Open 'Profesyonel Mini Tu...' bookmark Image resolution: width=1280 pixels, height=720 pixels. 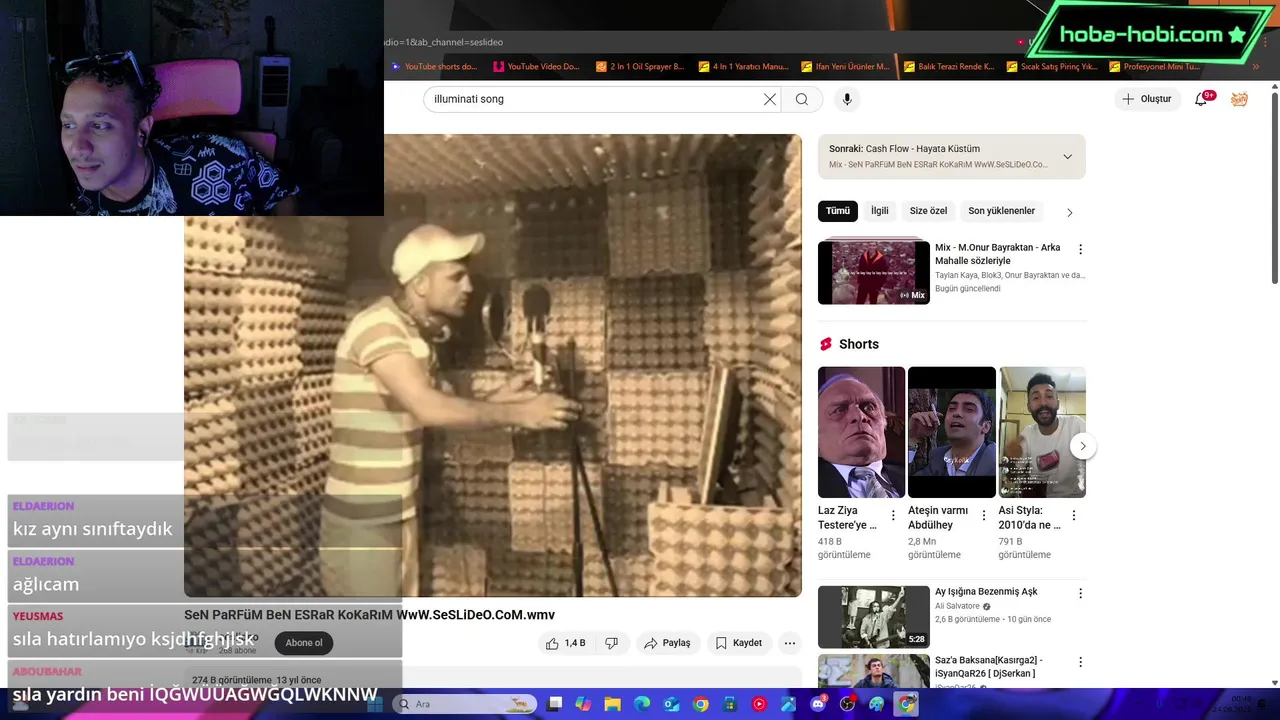tap(1154, 67)
